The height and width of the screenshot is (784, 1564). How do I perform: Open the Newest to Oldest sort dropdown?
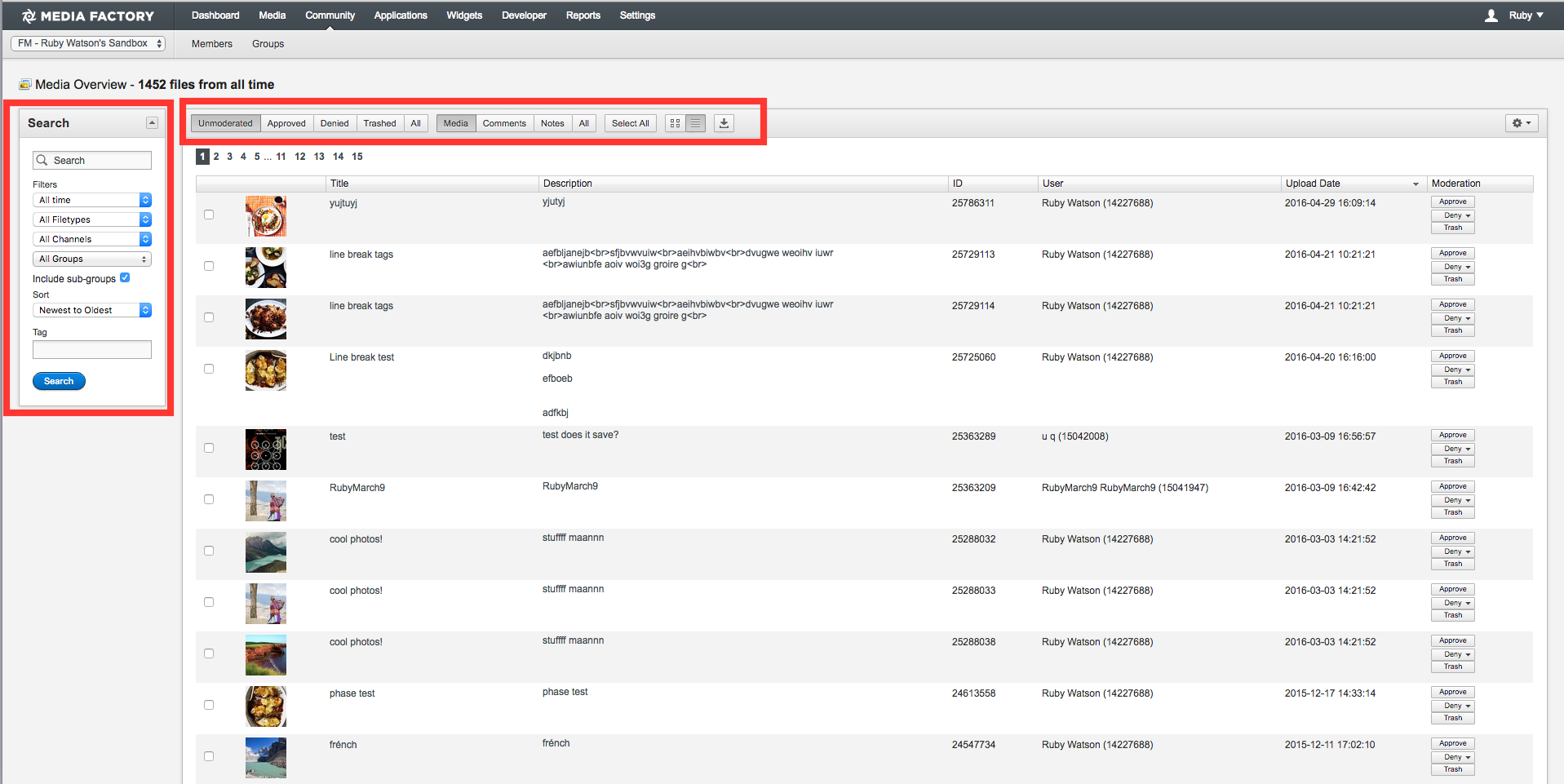92,310
